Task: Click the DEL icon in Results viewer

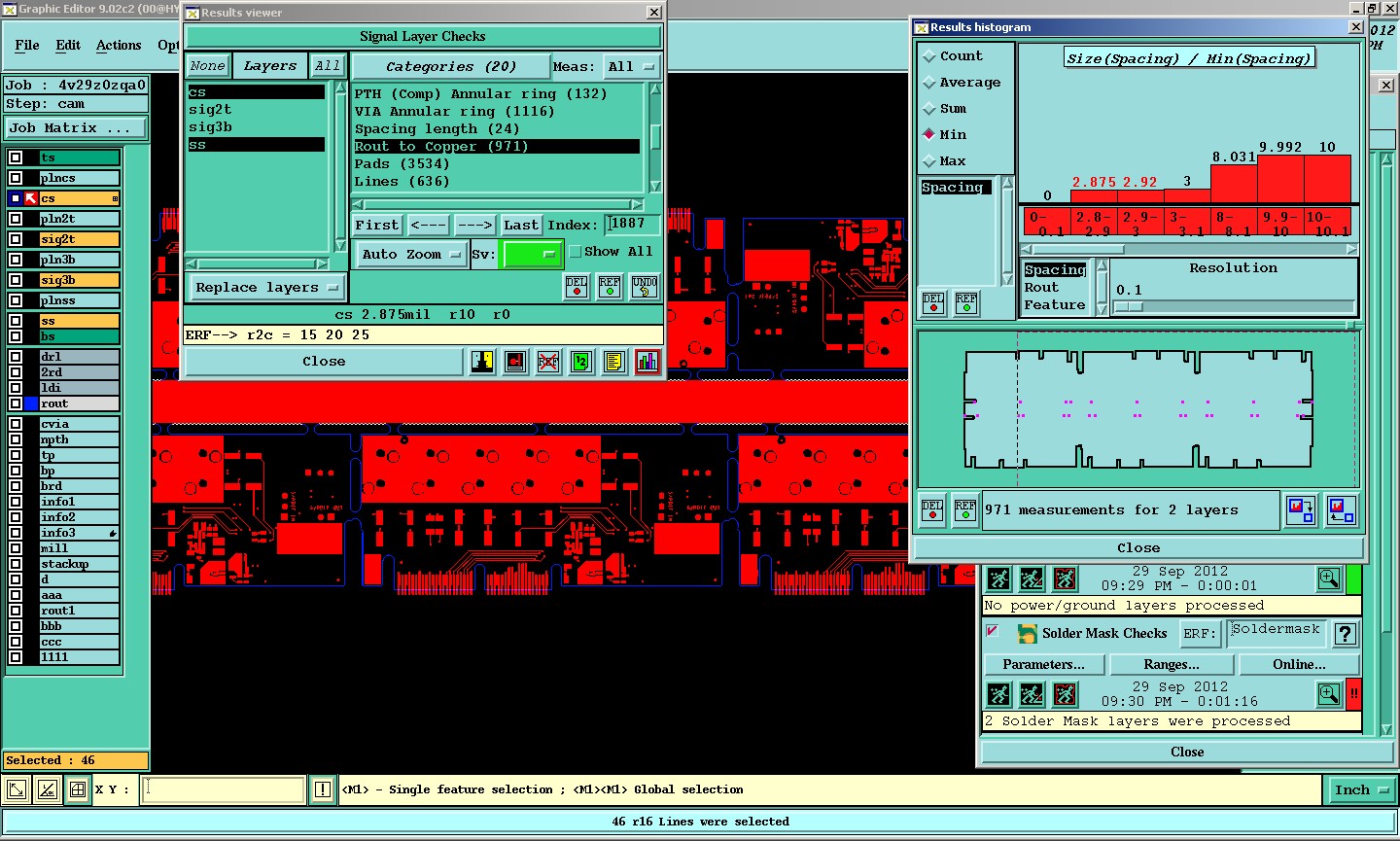Action: click(x=577, y=286)
